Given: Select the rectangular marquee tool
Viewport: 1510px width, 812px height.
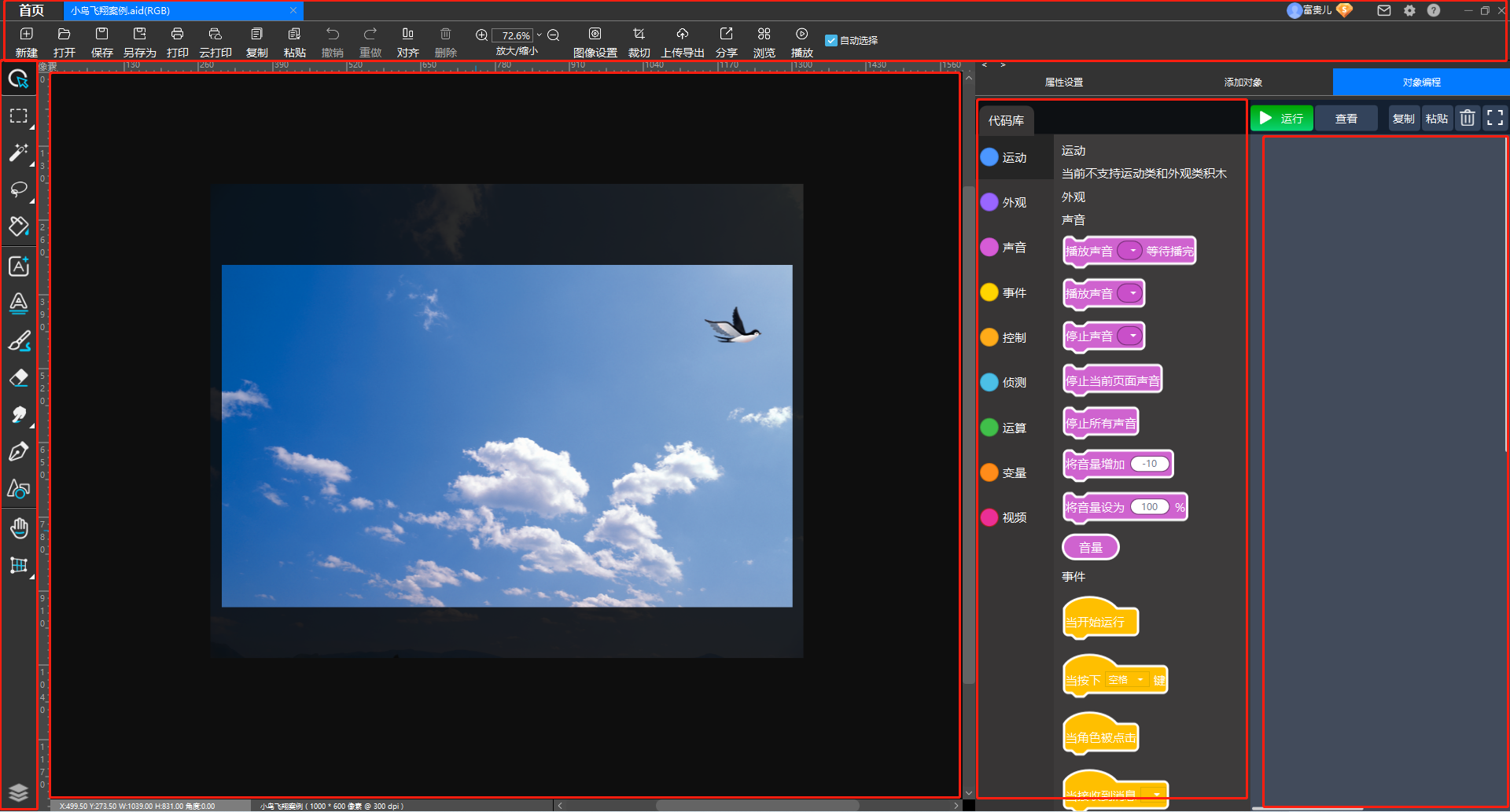Looking at the screenshot, I should pyautogui.click(x=19, y=116).
